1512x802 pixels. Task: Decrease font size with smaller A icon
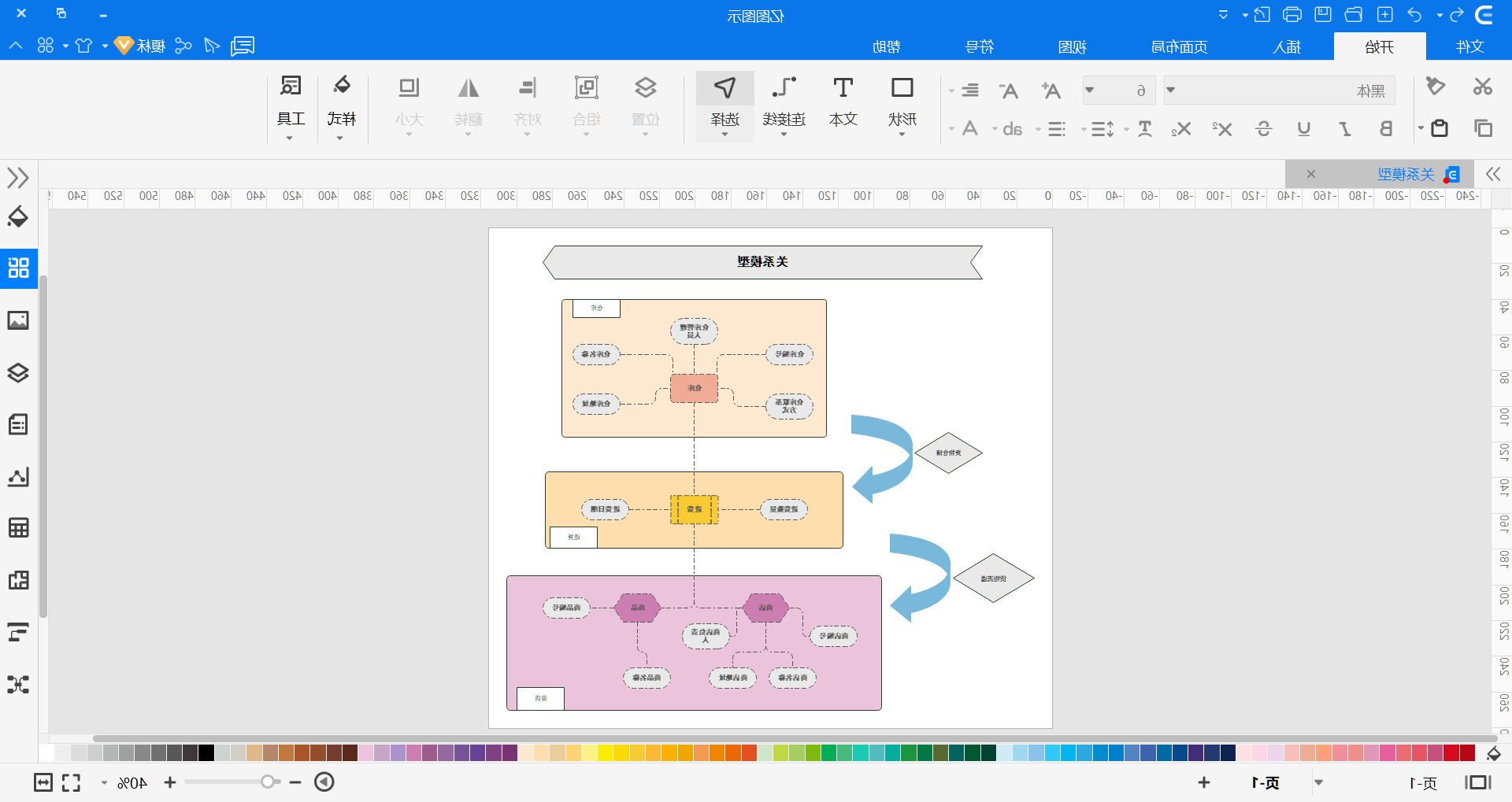1009,91
